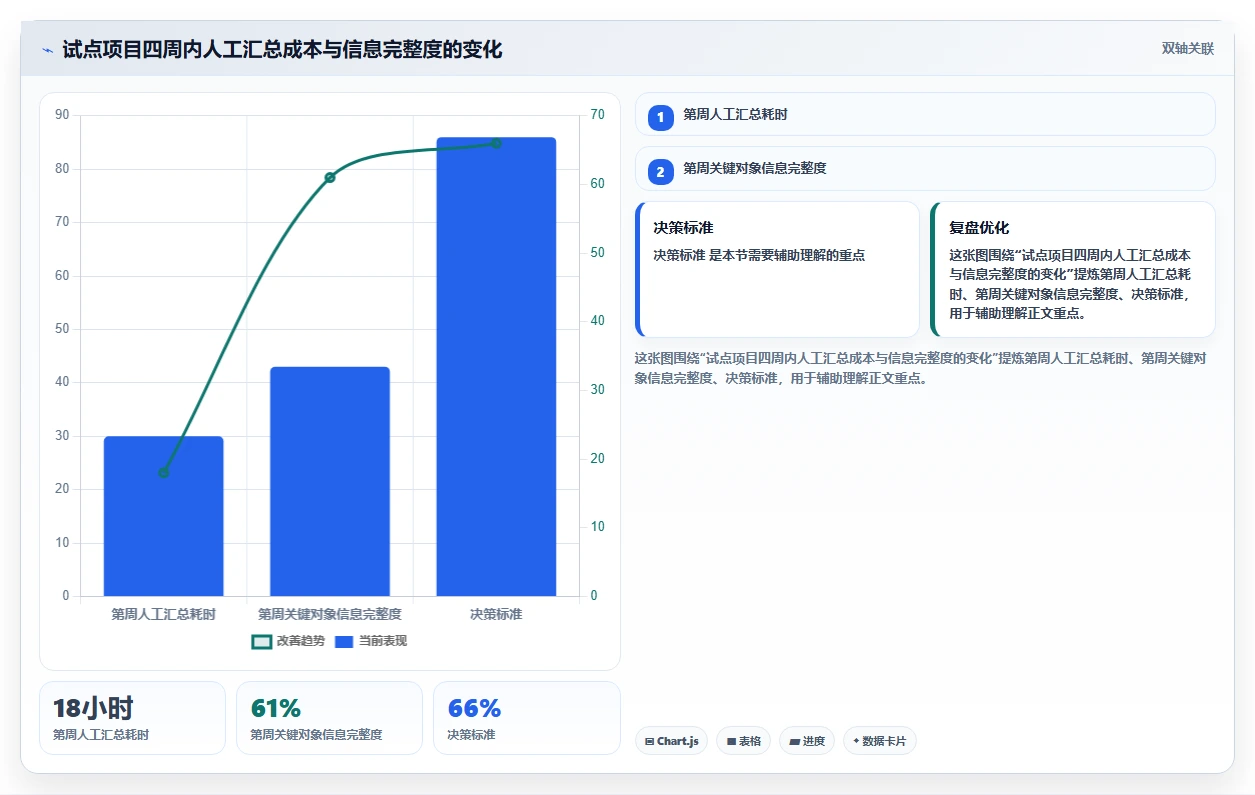Select the 第周人工汇总耗时 list row
Viewport: 1255px width, 795px height.
925,114
